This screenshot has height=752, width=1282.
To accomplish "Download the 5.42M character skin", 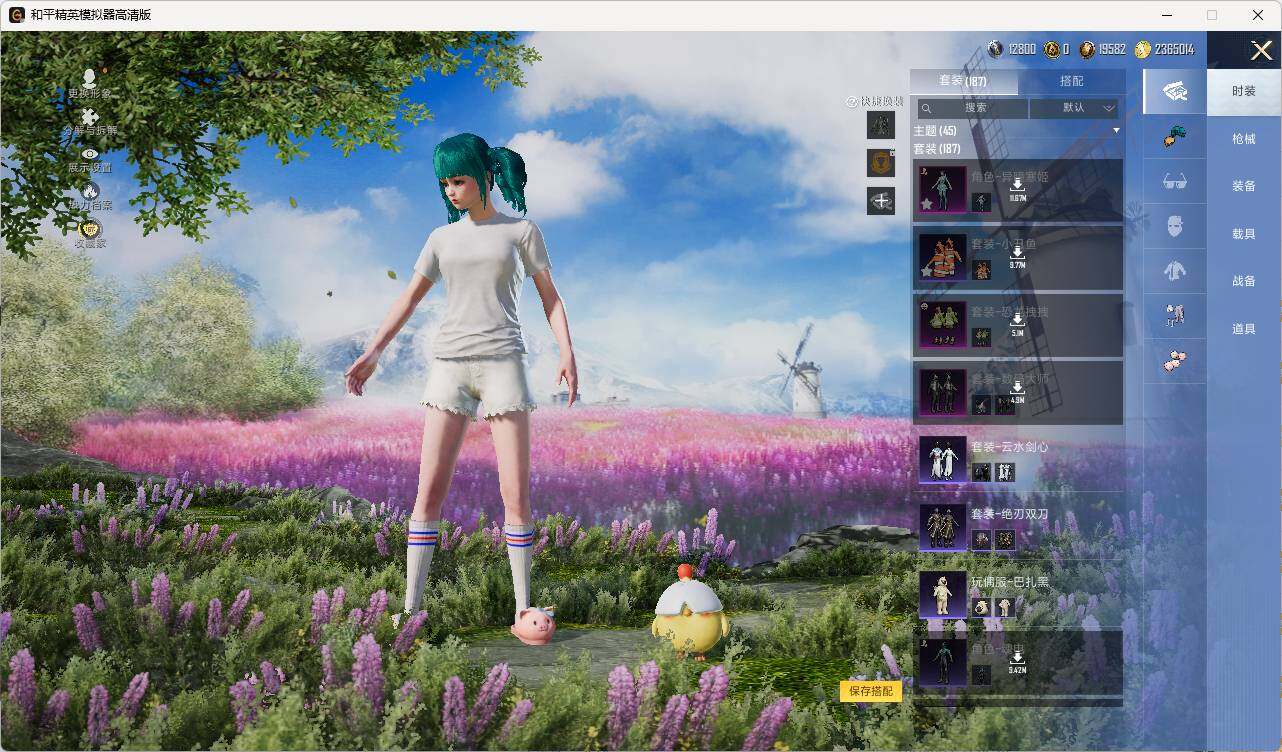I will click(x=1017, y=661).
